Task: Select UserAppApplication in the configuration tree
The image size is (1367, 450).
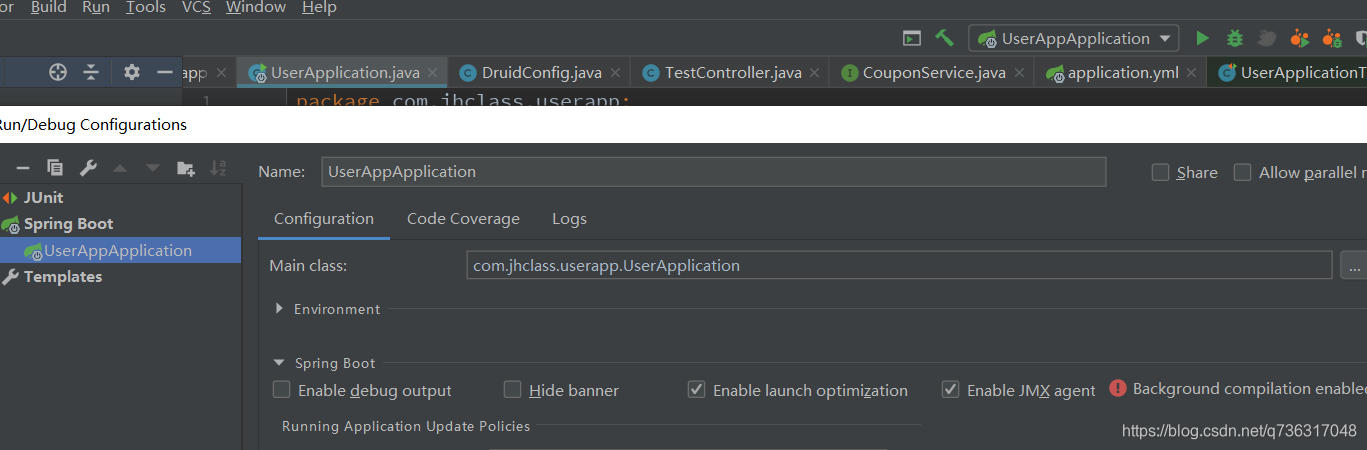Action: pyautogui.click(x=120, y=251)
